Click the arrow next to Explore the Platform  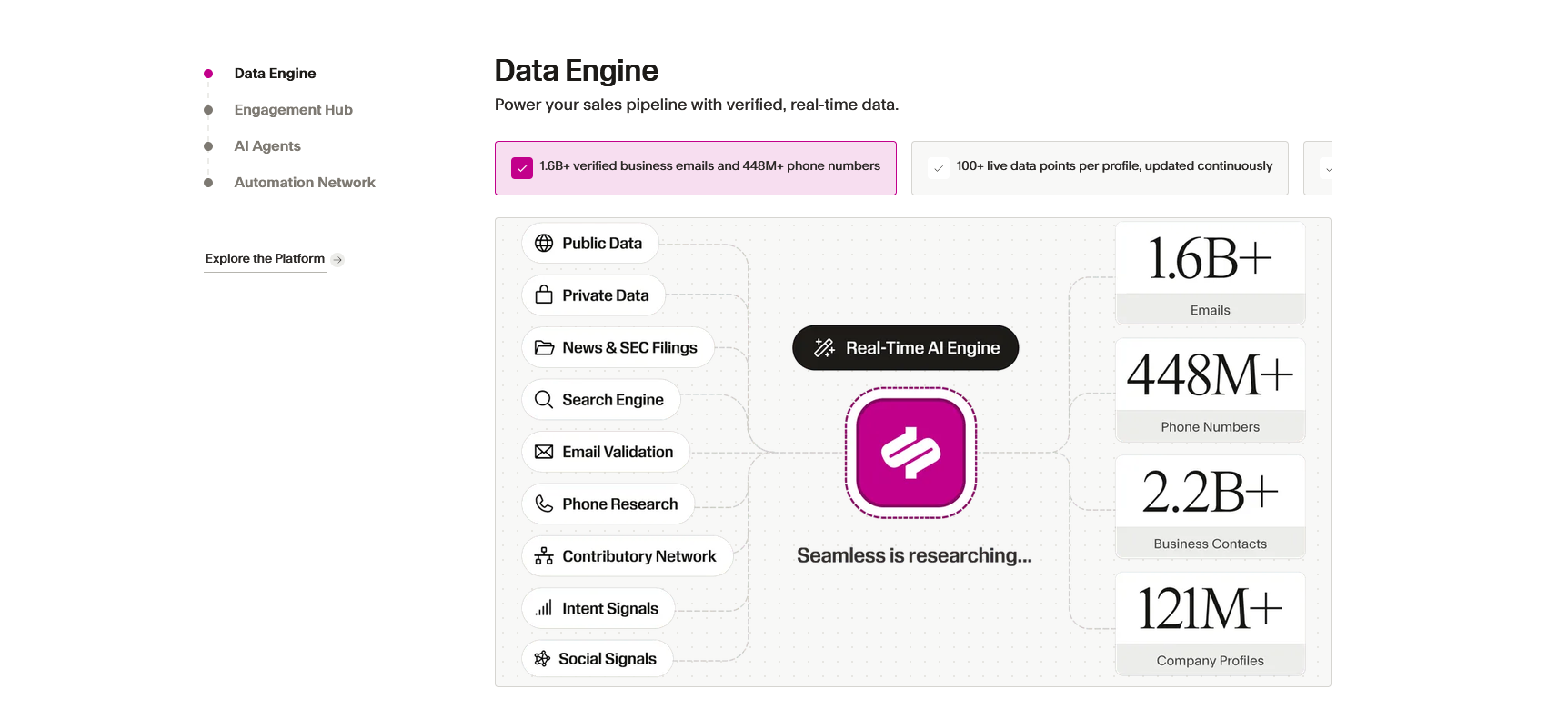click(337, 259)
